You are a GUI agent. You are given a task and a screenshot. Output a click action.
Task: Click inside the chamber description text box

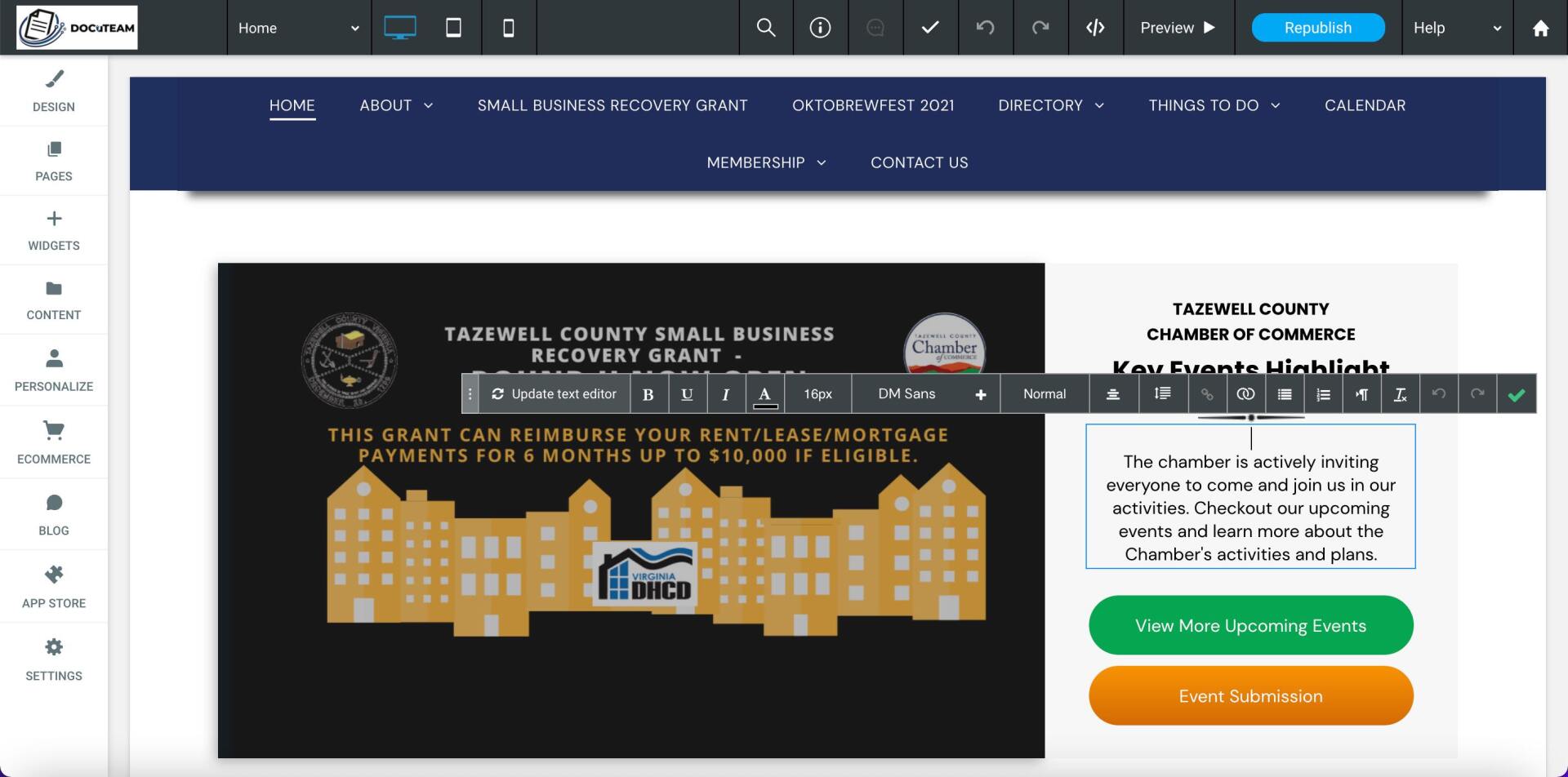[1250, 496]
